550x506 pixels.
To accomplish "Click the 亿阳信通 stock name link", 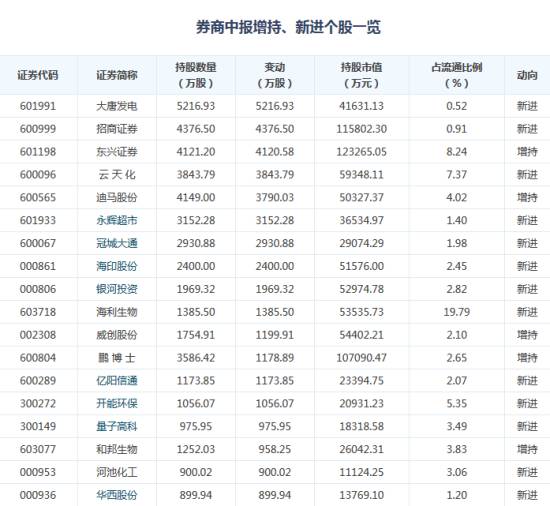I will point(117,380).
